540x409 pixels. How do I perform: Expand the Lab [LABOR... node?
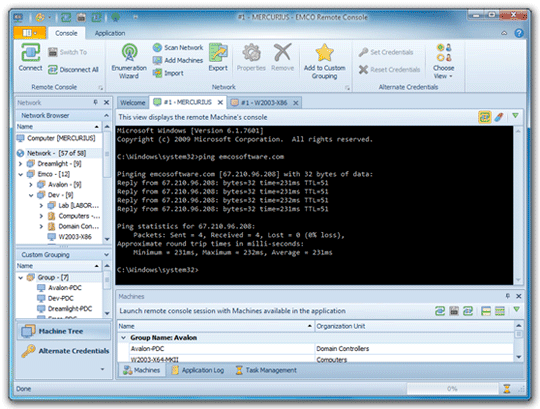(41, 206)
